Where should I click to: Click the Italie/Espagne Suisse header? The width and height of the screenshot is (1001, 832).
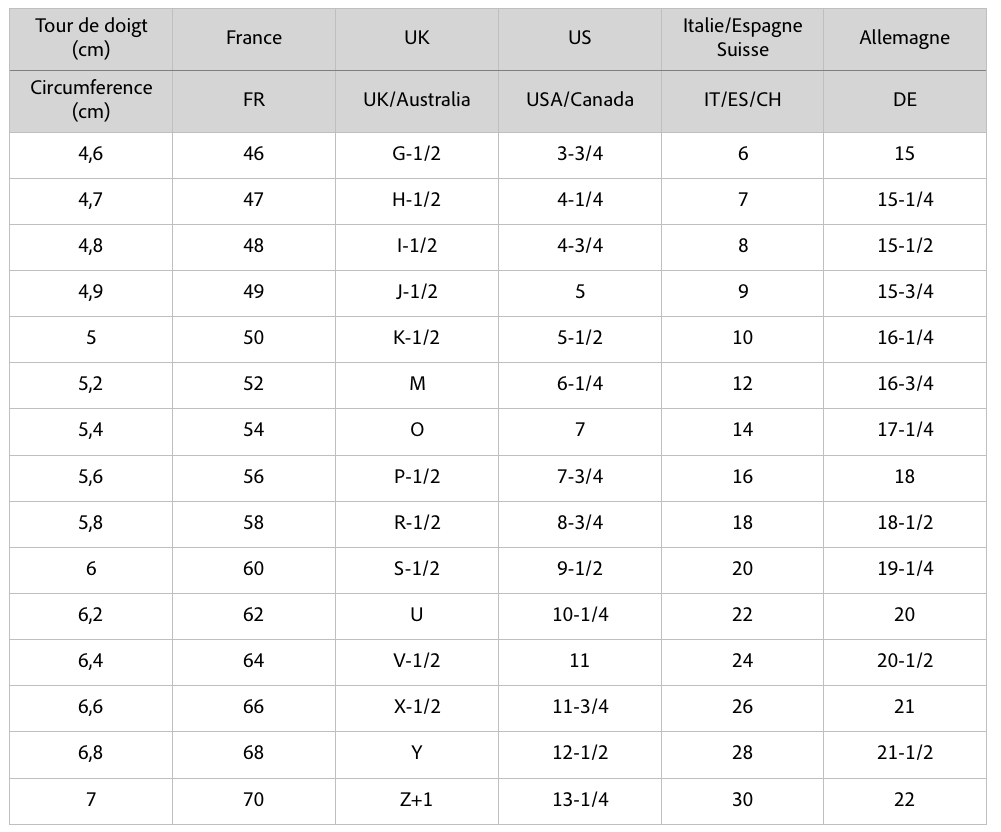(x=743, y=38)
